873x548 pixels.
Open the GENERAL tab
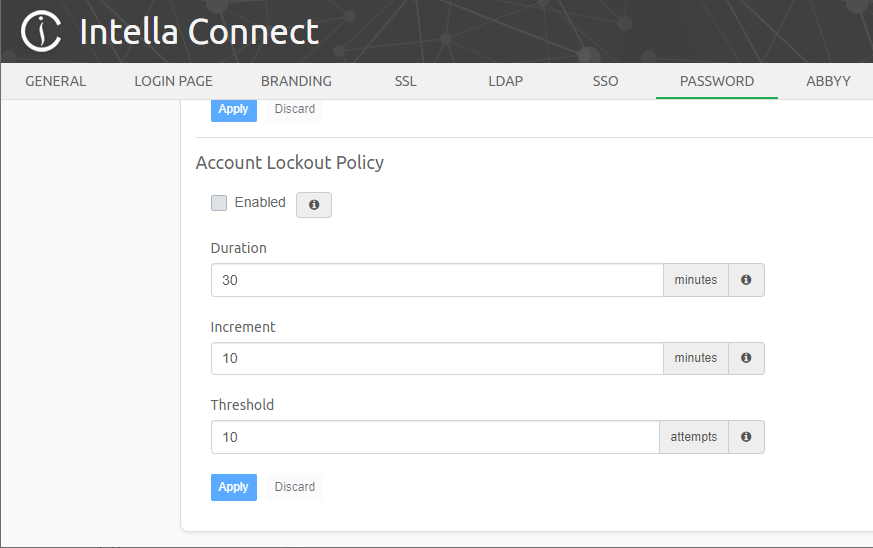[x=56, y=81]
